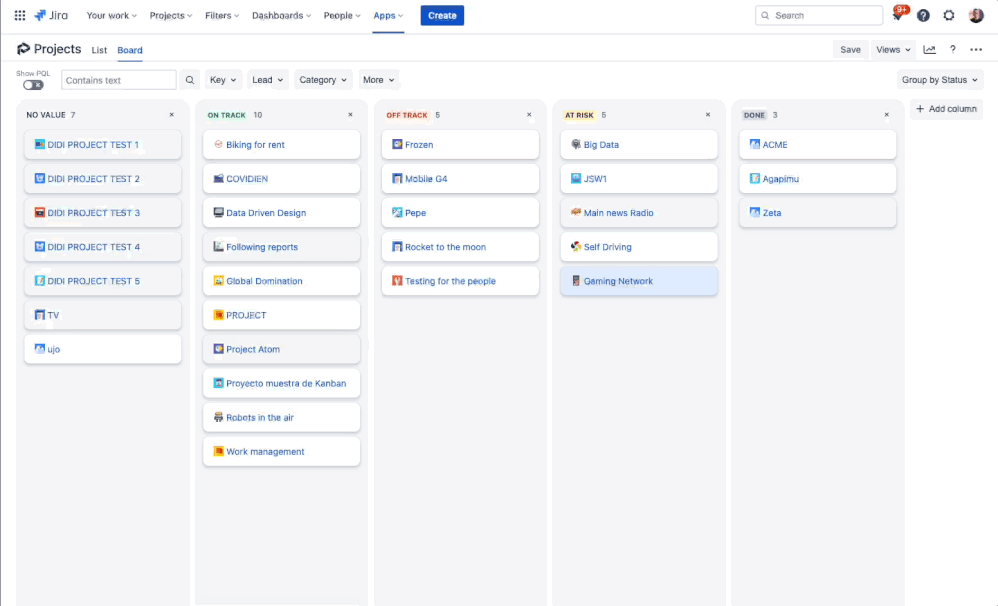Viewport: 998px width, 606px height.
Task: Open notifications via the bell icon
Action: click(899, 15)
